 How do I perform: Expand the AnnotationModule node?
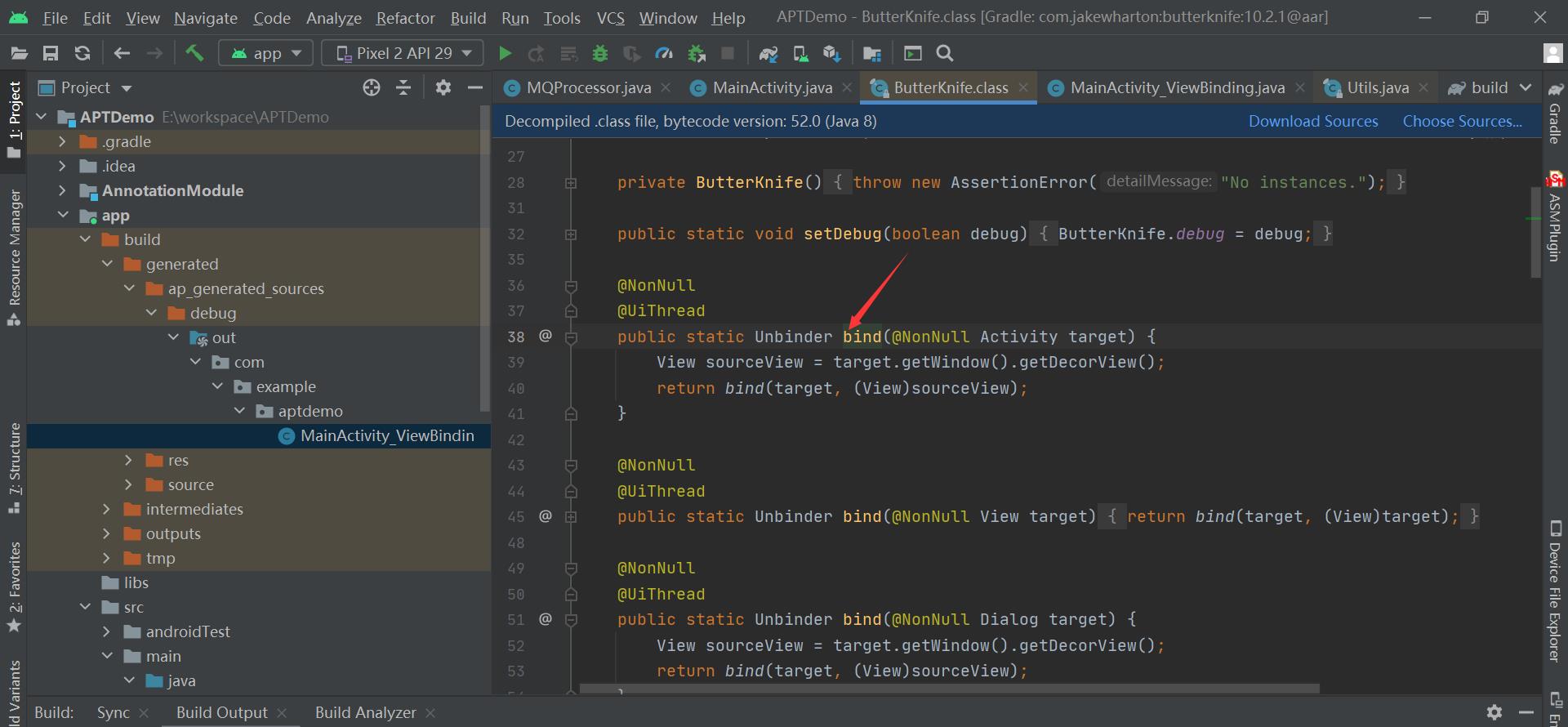point(62,190)
